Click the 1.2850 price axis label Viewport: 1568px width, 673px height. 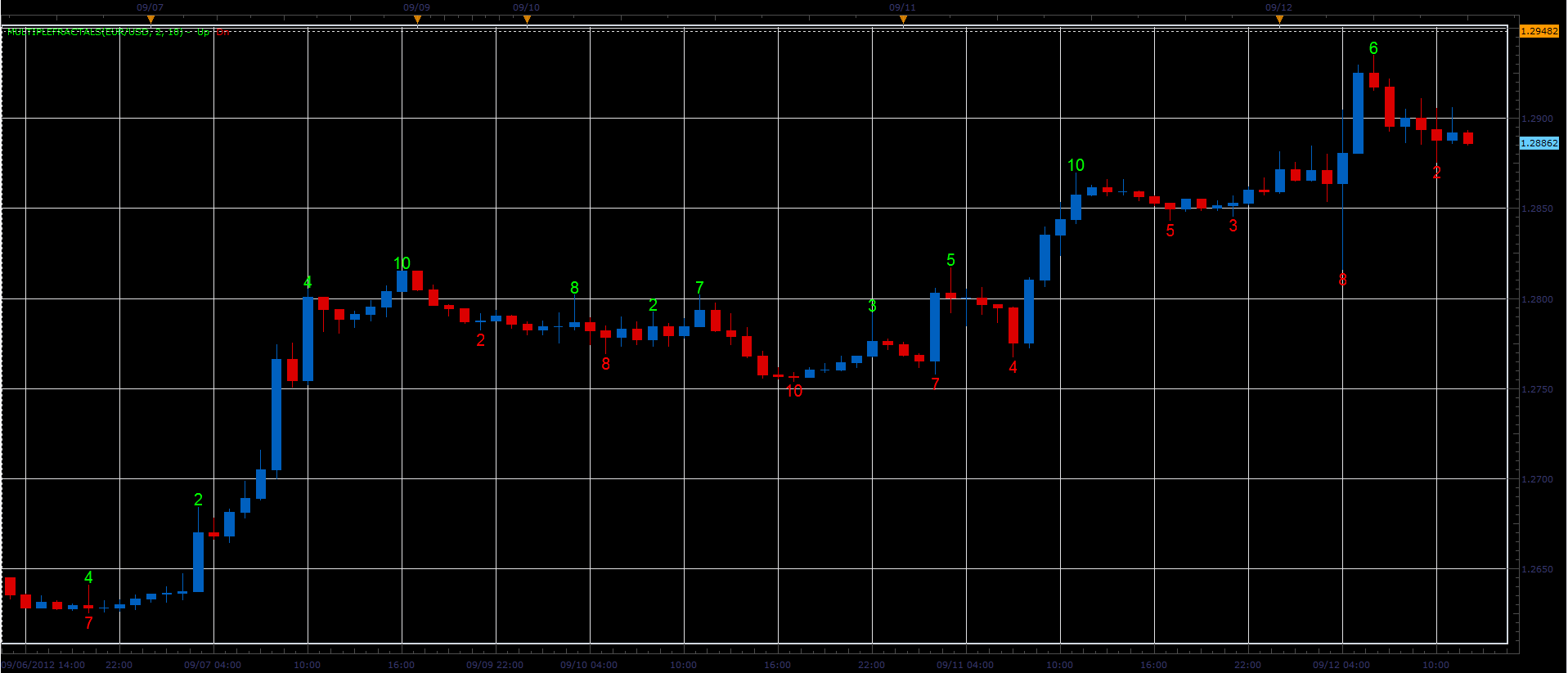[1537, 209]
